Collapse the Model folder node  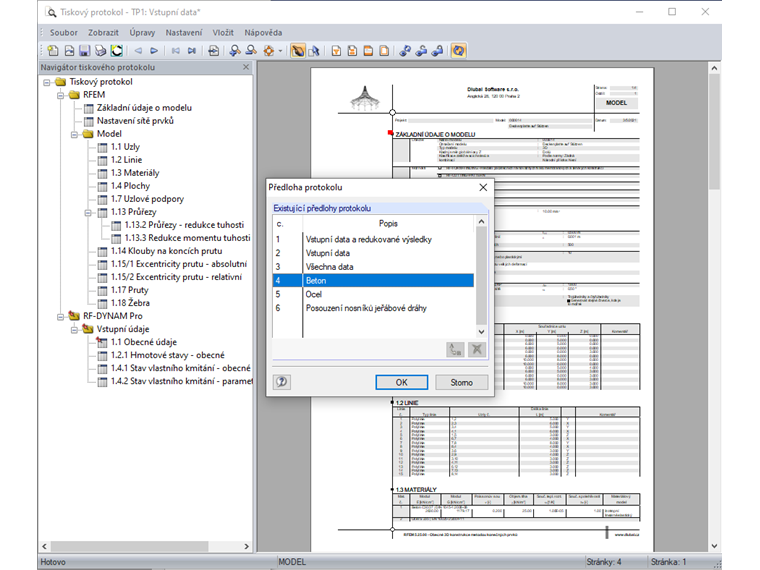pyautogui.click(x=74, y=134)
